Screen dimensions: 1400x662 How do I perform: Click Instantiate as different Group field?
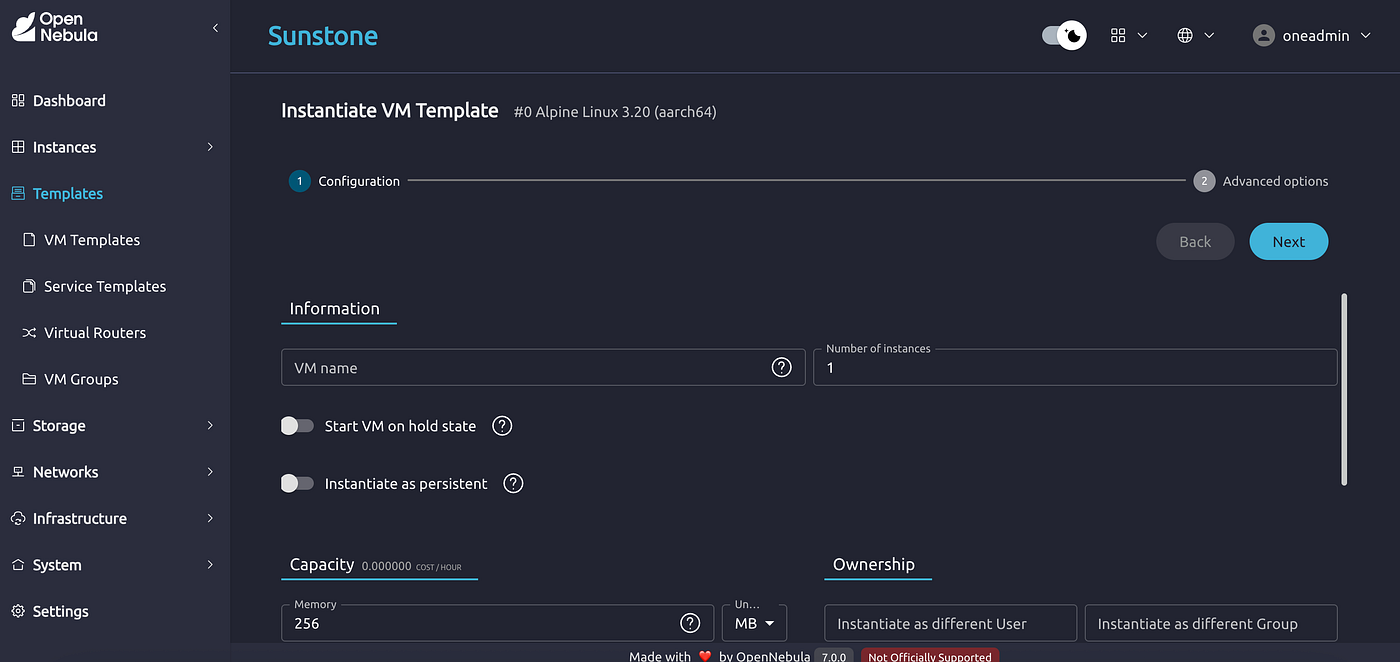pyautogui.click(x=1211, y=623)
